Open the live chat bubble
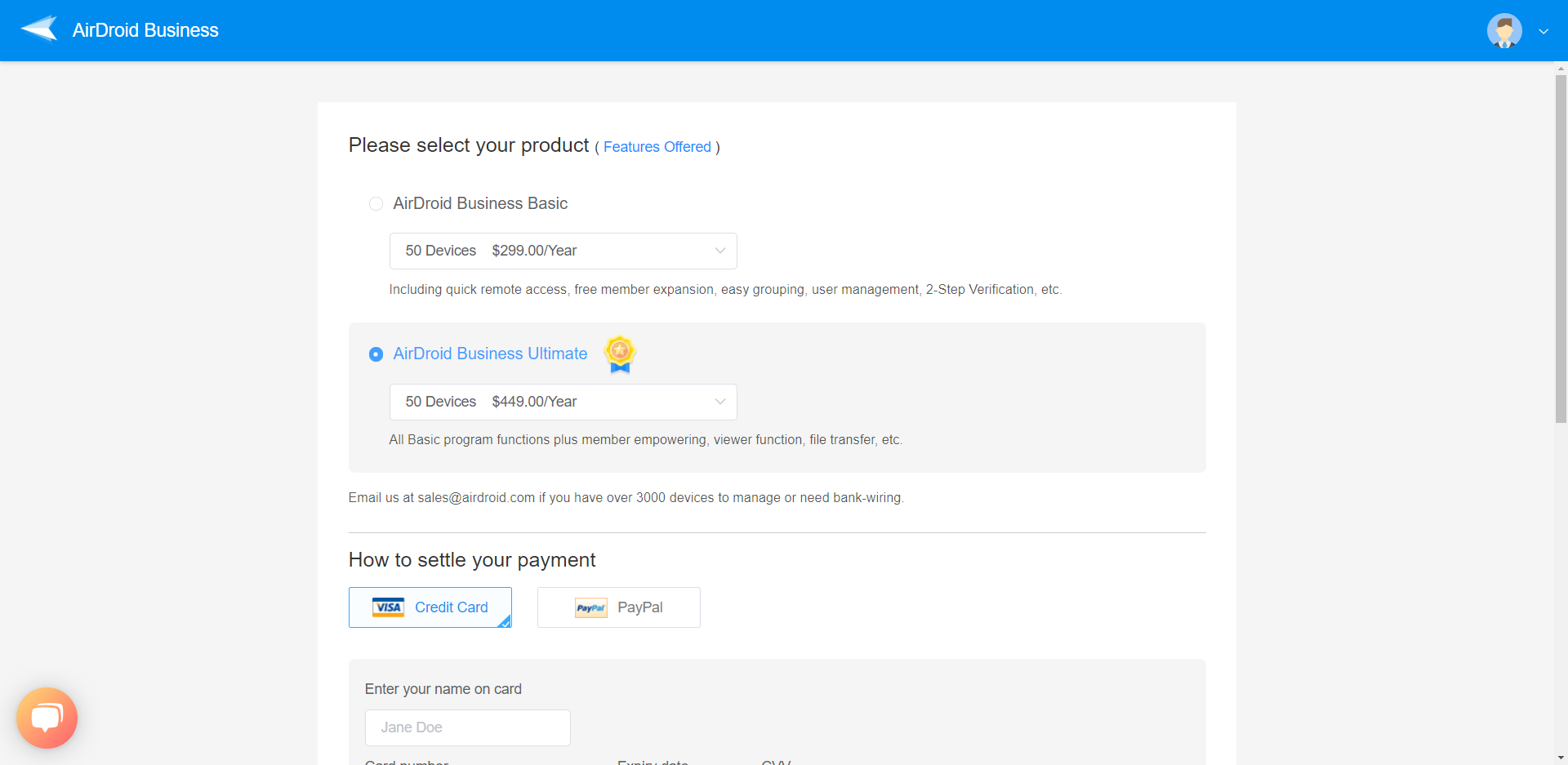1568x765 pixels. (x=47, y=718)
